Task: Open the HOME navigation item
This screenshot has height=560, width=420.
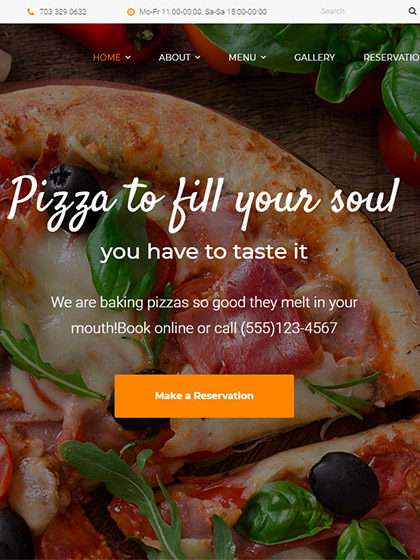Action: [x=106, y=57]
